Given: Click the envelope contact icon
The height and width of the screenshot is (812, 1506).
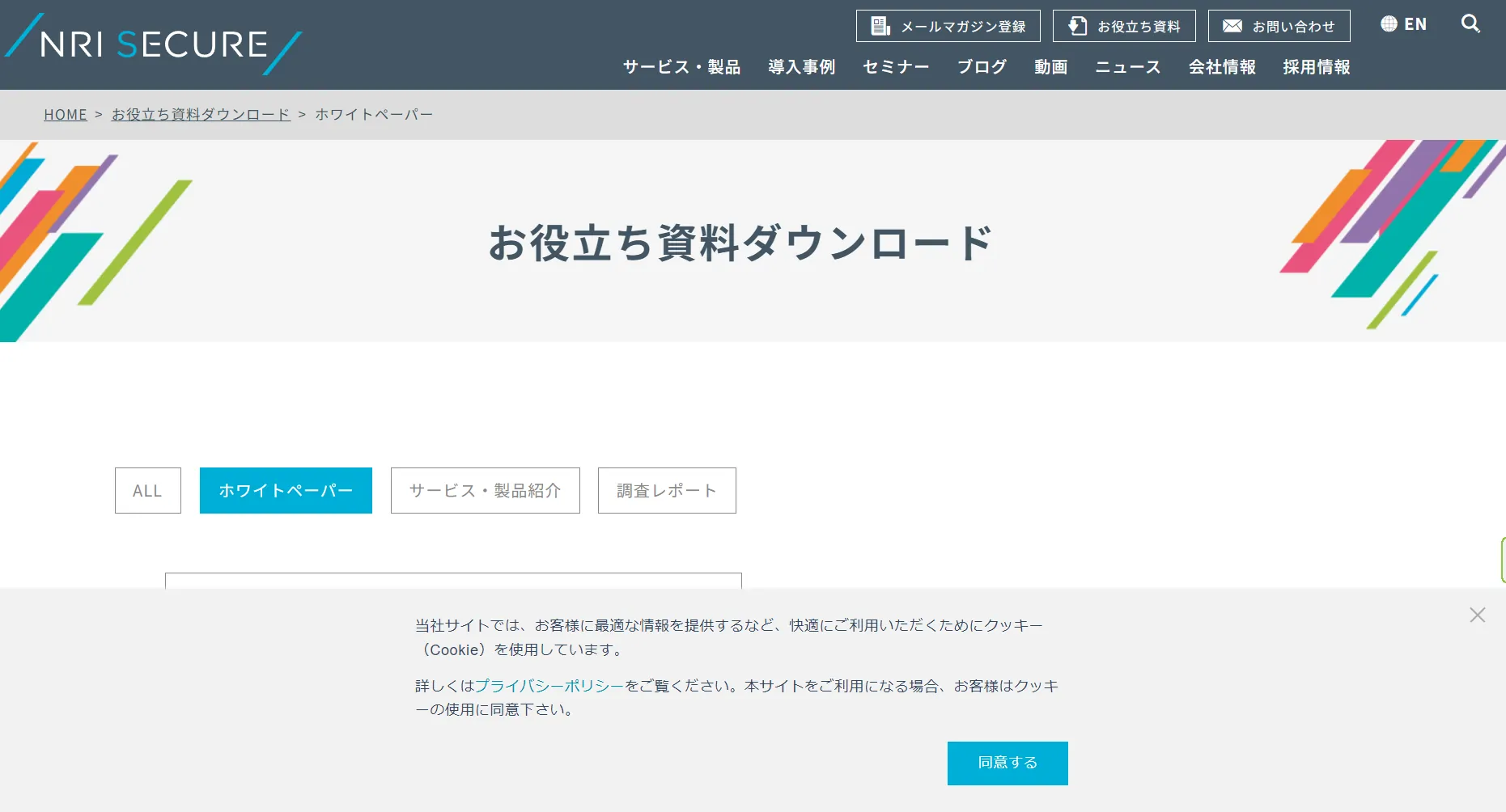Looking at the screenshot, I should pos(1232,26).
